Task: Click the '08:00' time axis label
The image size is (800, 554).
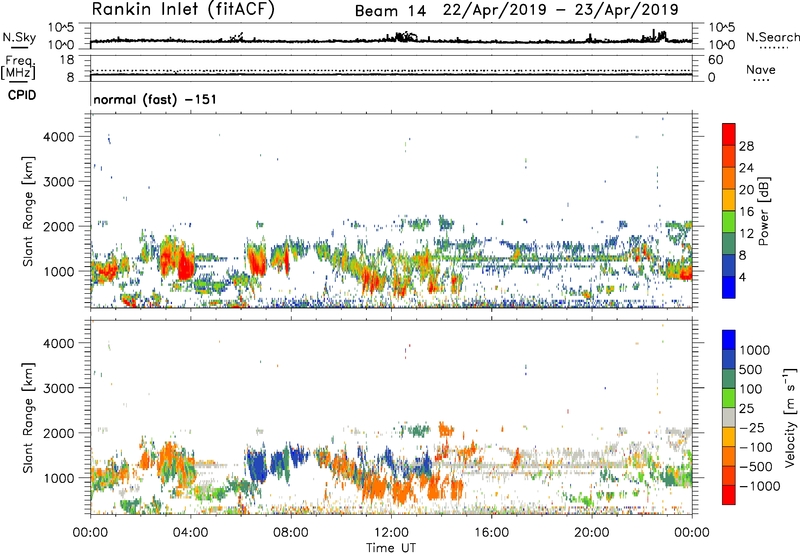Action: tap(290, 533)
